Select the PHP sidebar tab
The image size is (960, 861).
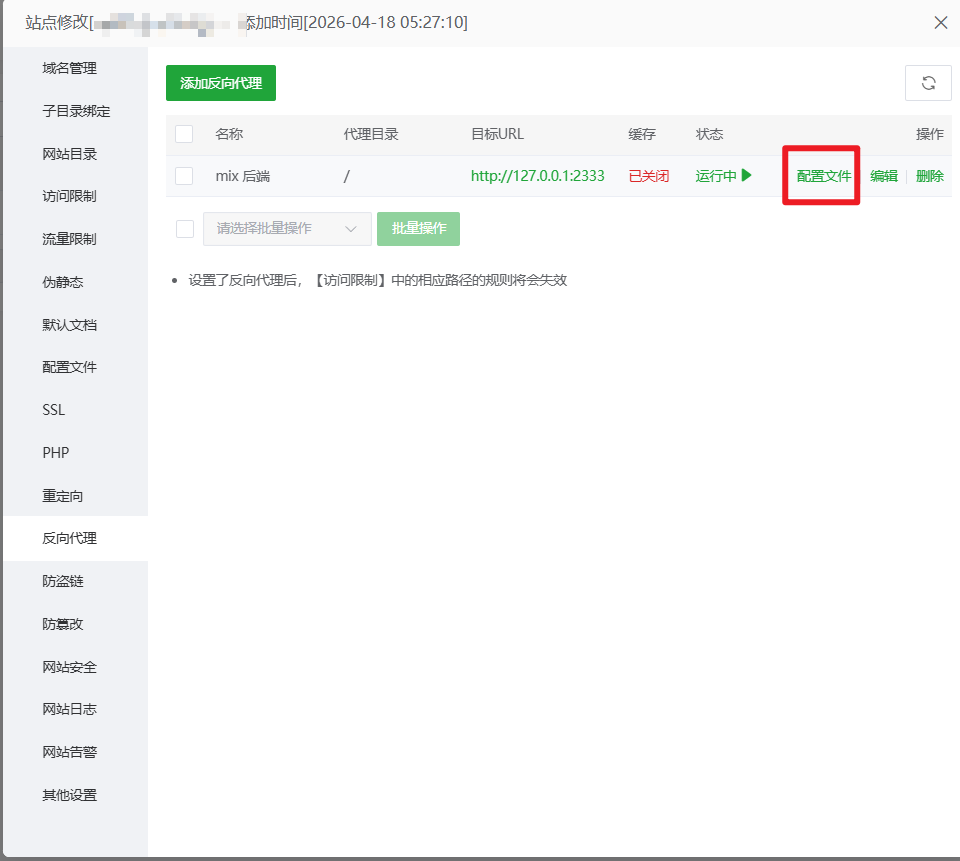pos(56,453)
